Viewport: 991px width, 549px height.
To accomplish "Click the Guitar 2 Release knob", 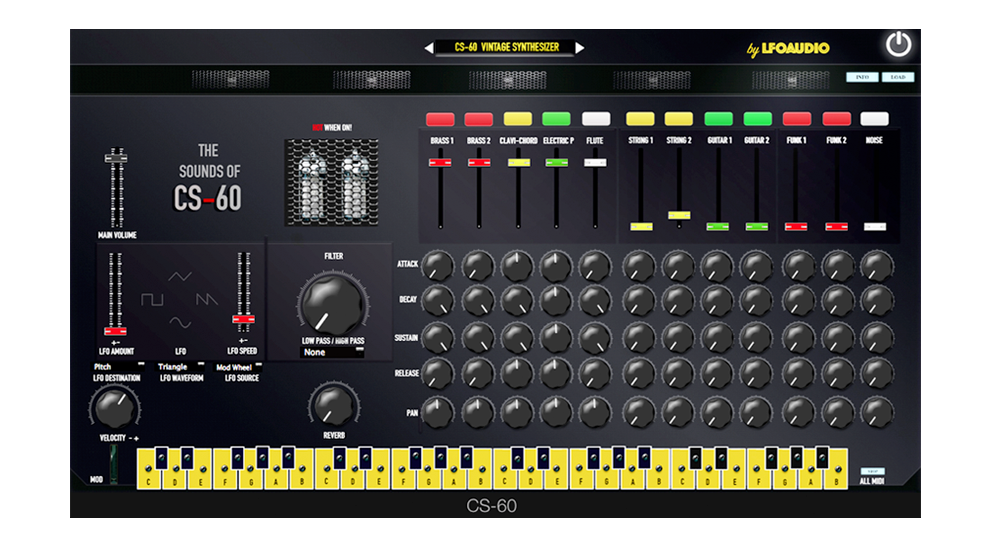I will (757, 374).
